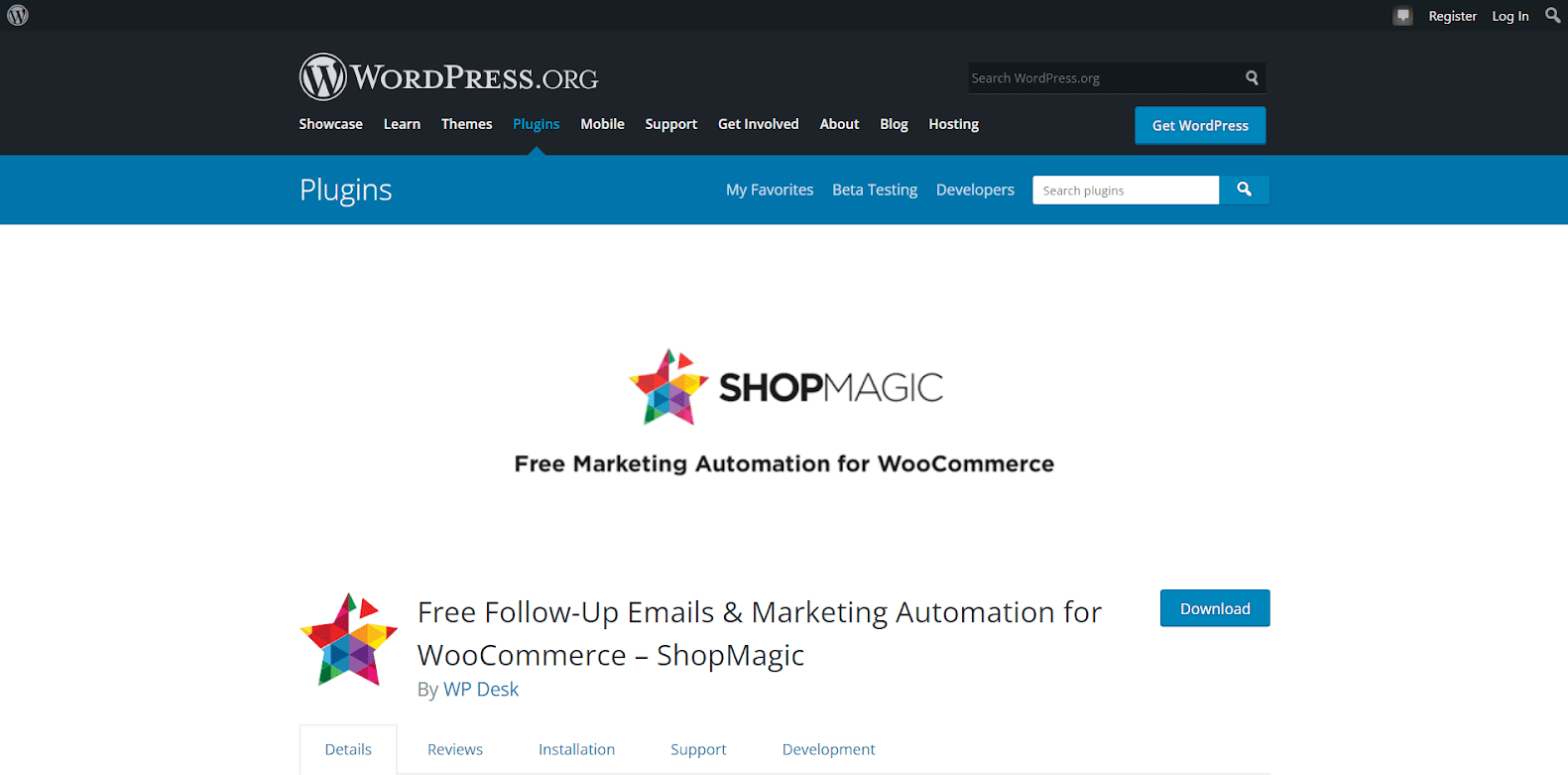Click the WordPress logo in the admin bar
Screen dimensions: 1568x775
18,15
